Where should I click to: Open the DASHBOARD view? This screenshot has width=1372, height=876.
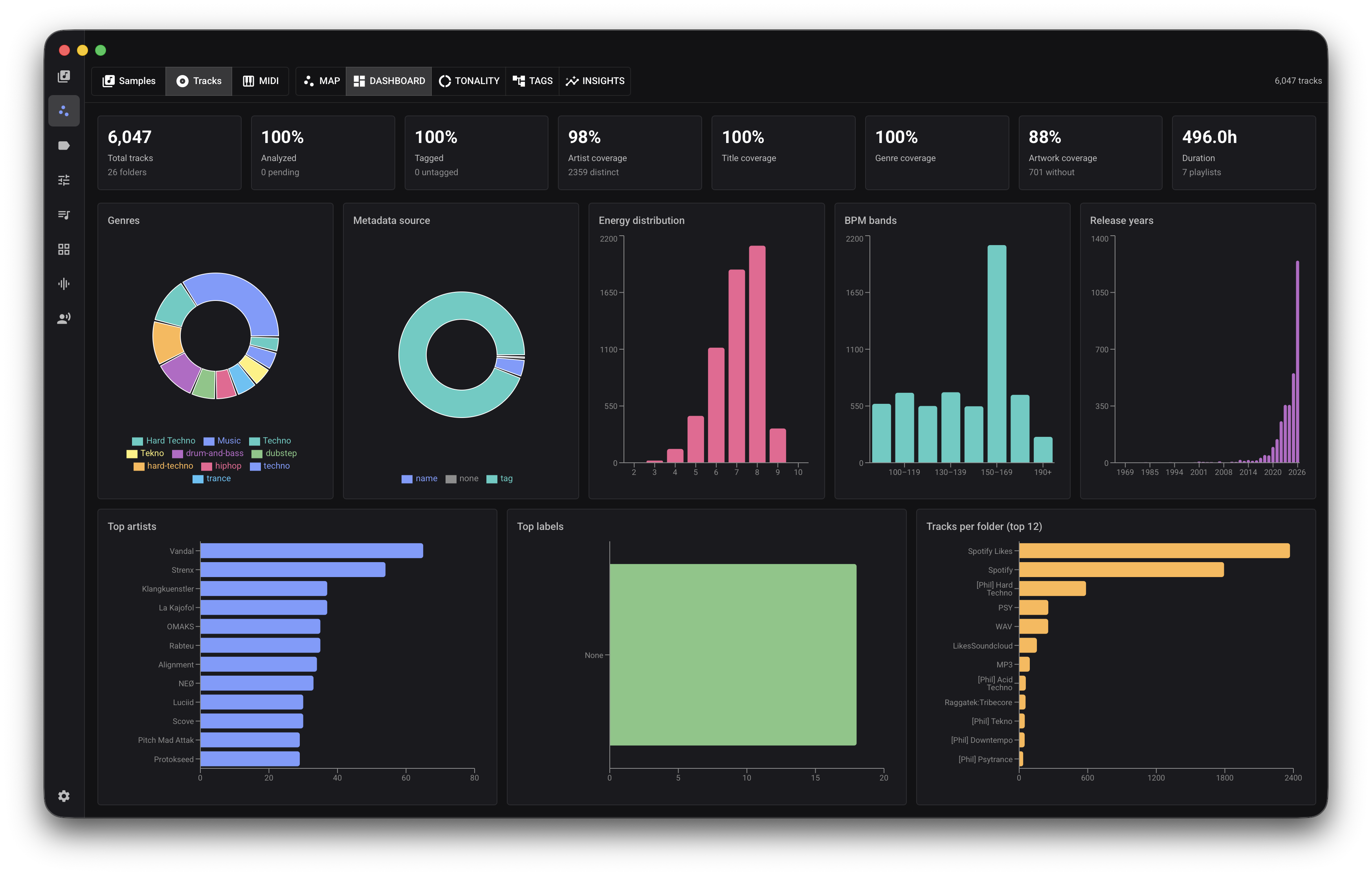[389, 81]
